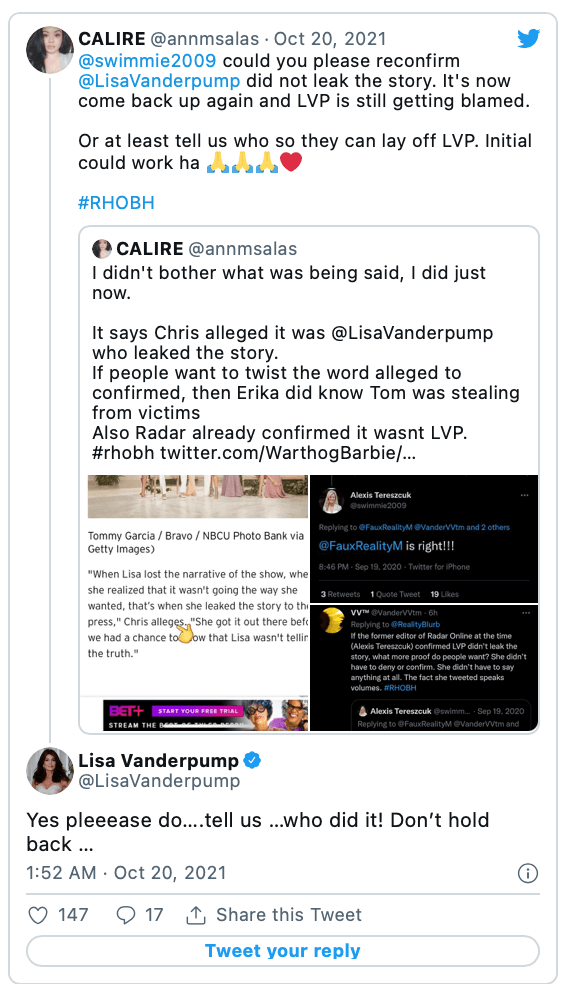Image resolution: width=576 pixels, height=1002 pixels.
Task: Open the article screenshot with Chris quote
Action: [x=198, y=603]
